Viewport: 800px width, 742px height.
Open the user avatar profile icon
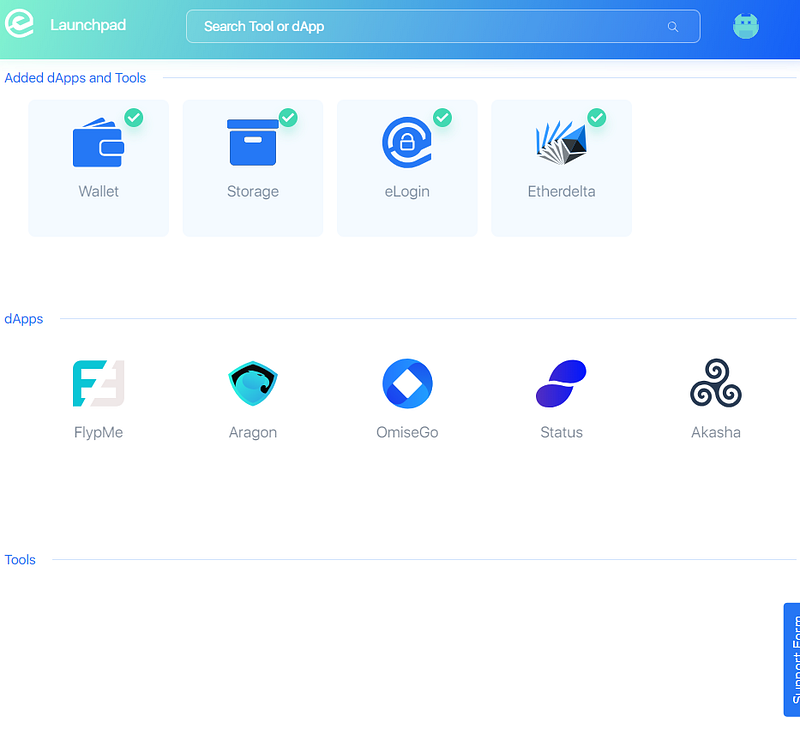click(746, 26)
